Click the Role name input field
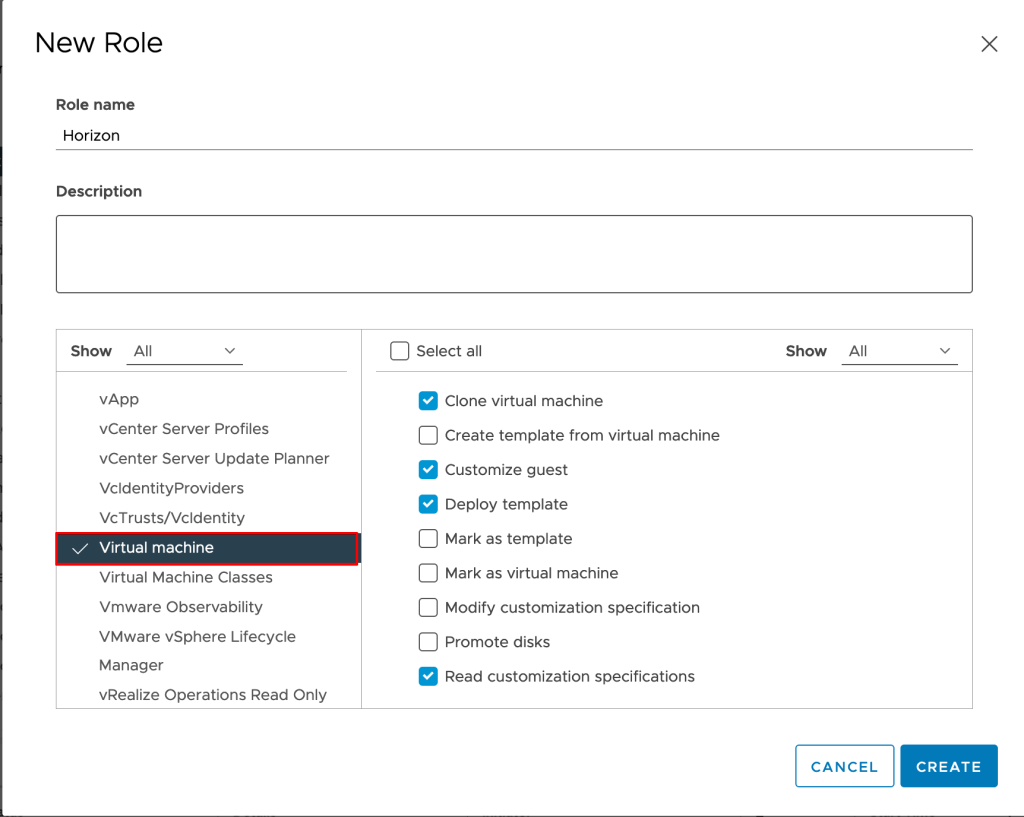 pos(513,136)
